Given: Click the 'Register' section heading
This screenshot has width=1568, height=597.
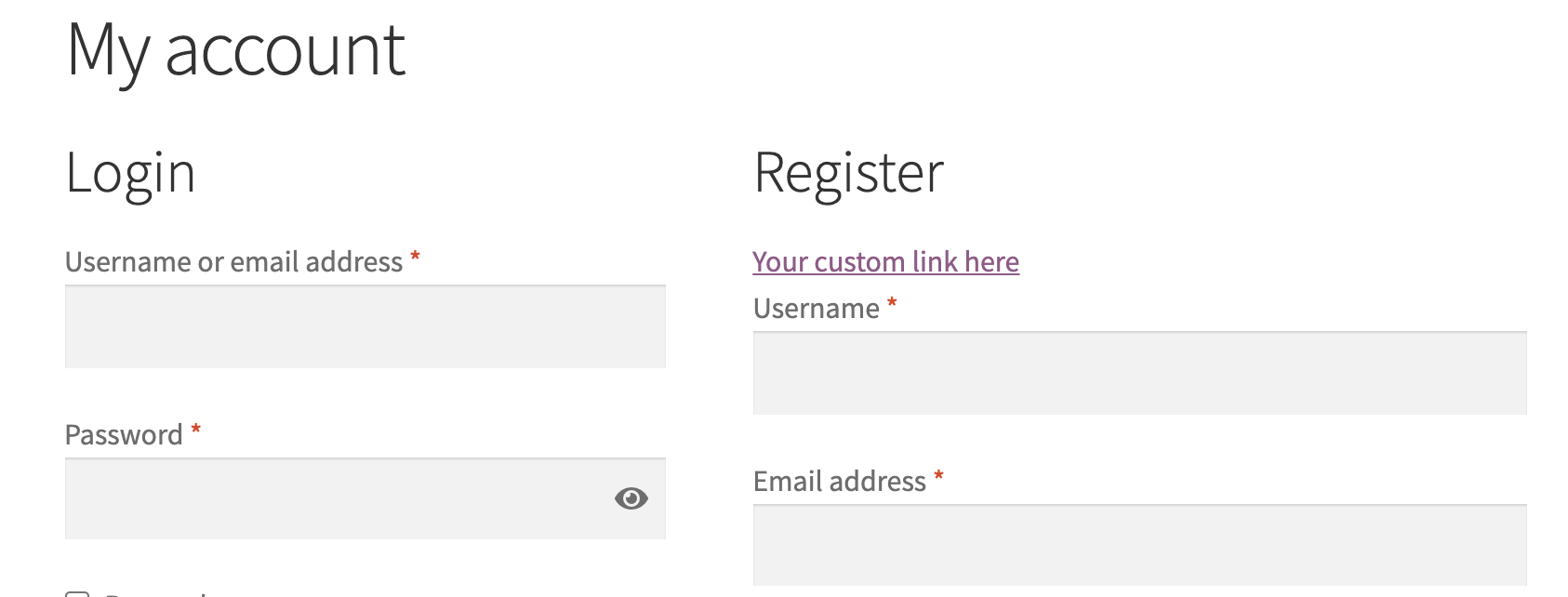Looking at the screenshot, I should pos(848,174).
